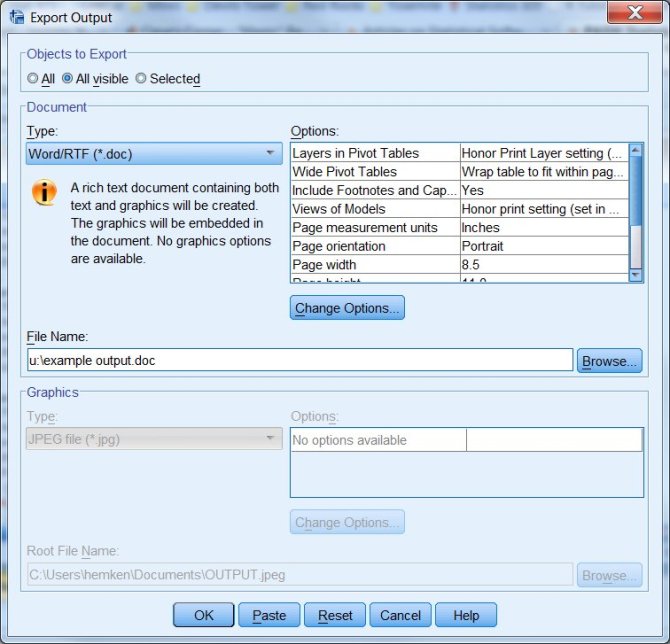Open the Word/RTF document type dropdown
This screenshot has height=644, width=670.
tap(154, 154)
